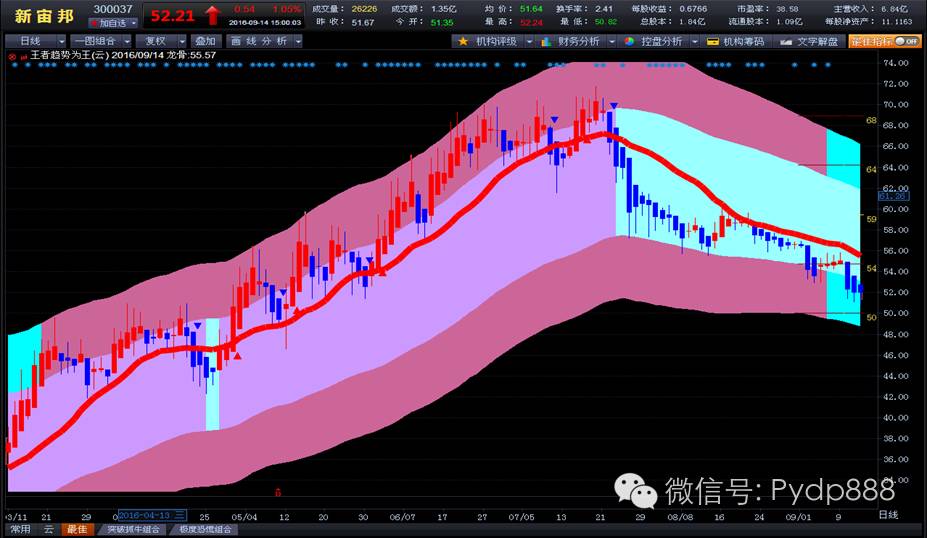
Task: Open the 复权 dropdown arrow
Action: point(181,41)
